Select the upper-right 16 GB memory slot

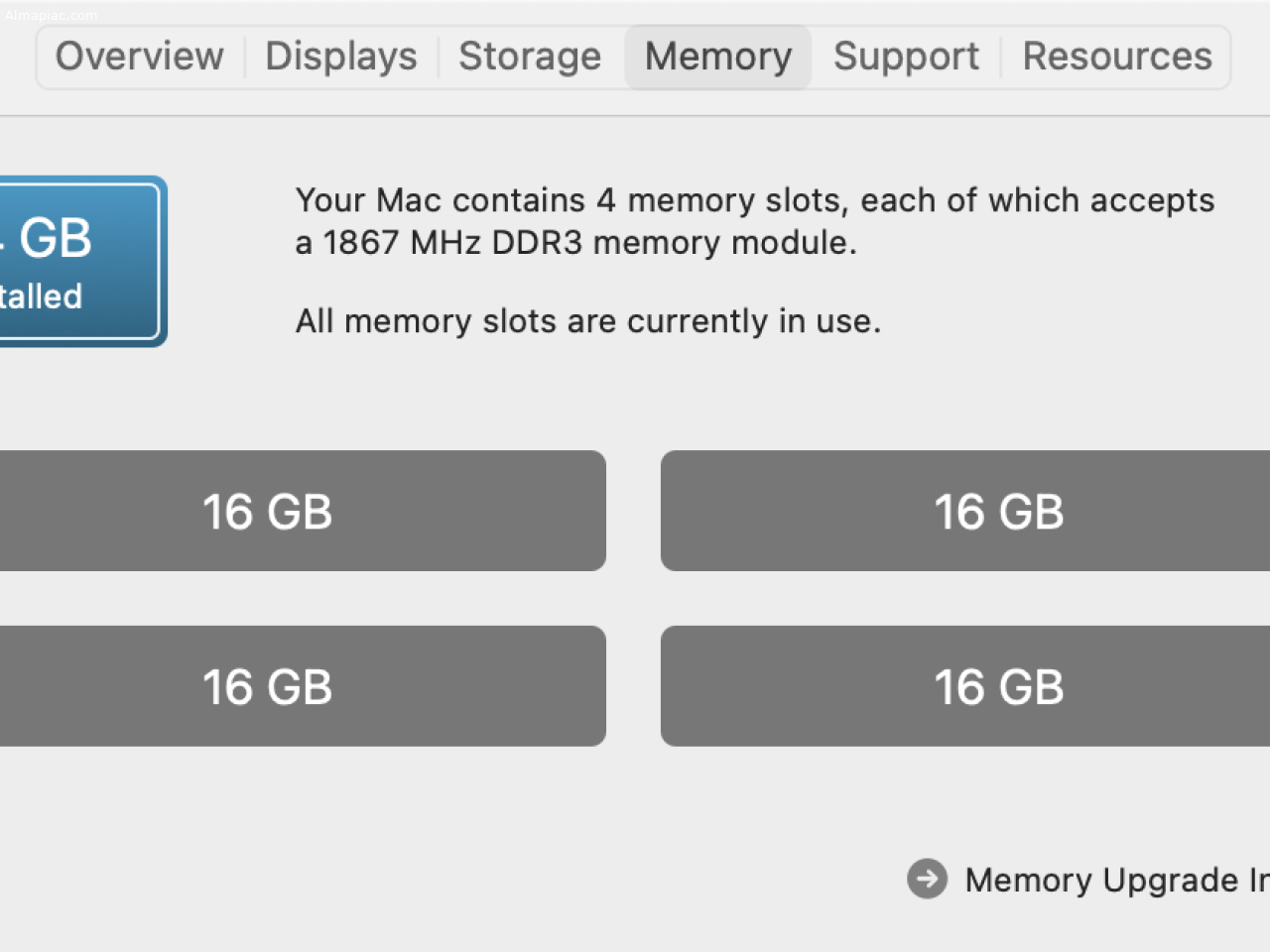click(965, 511)
